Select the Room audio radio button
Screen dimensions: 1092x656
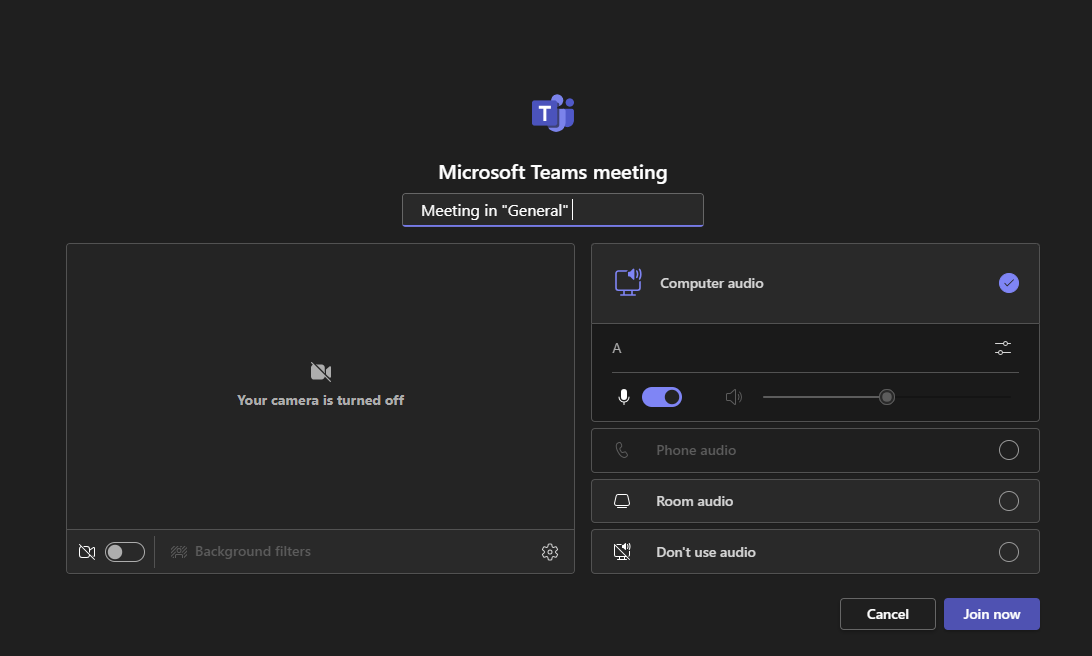pyautogui.click(x=1008, y=501)
